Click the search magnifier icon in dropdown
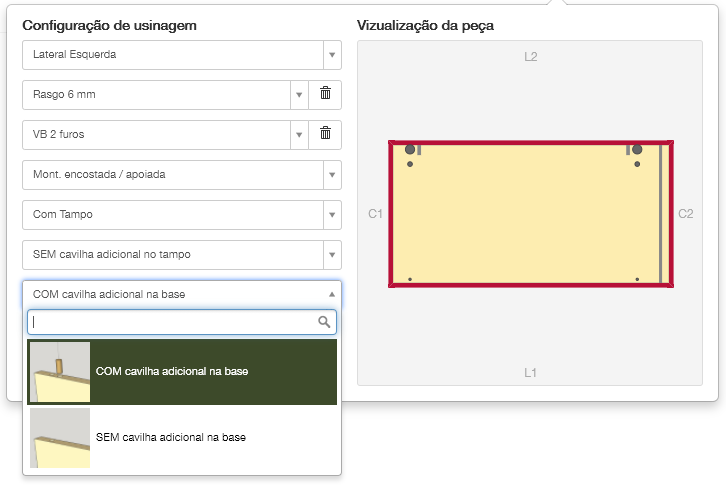Viewport: 726px width, 485px height. pos(324,322)
